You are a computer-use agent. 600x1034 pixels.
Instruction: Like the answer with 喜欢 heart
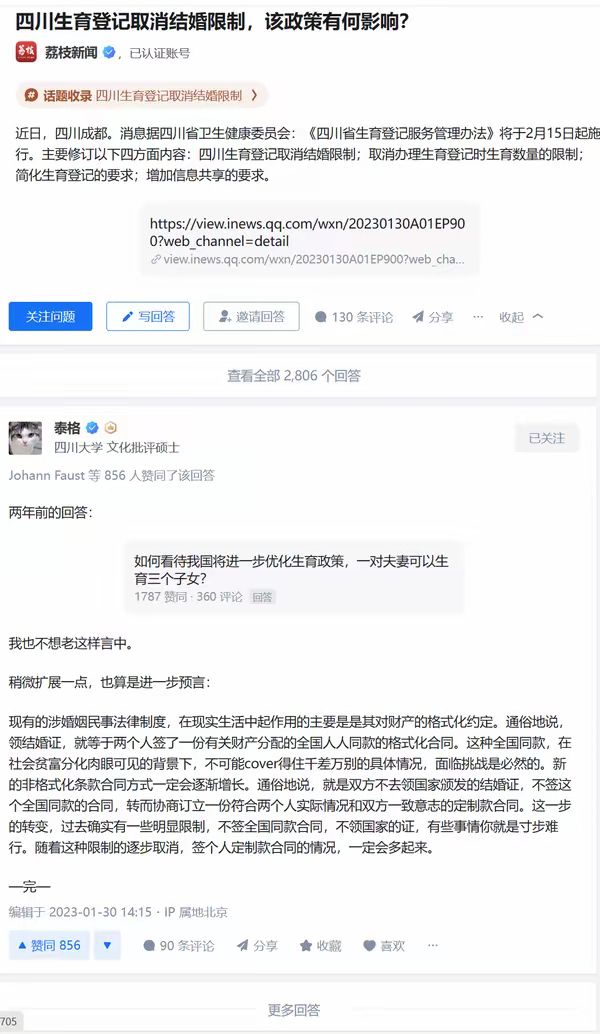click(x=384, y=946)
